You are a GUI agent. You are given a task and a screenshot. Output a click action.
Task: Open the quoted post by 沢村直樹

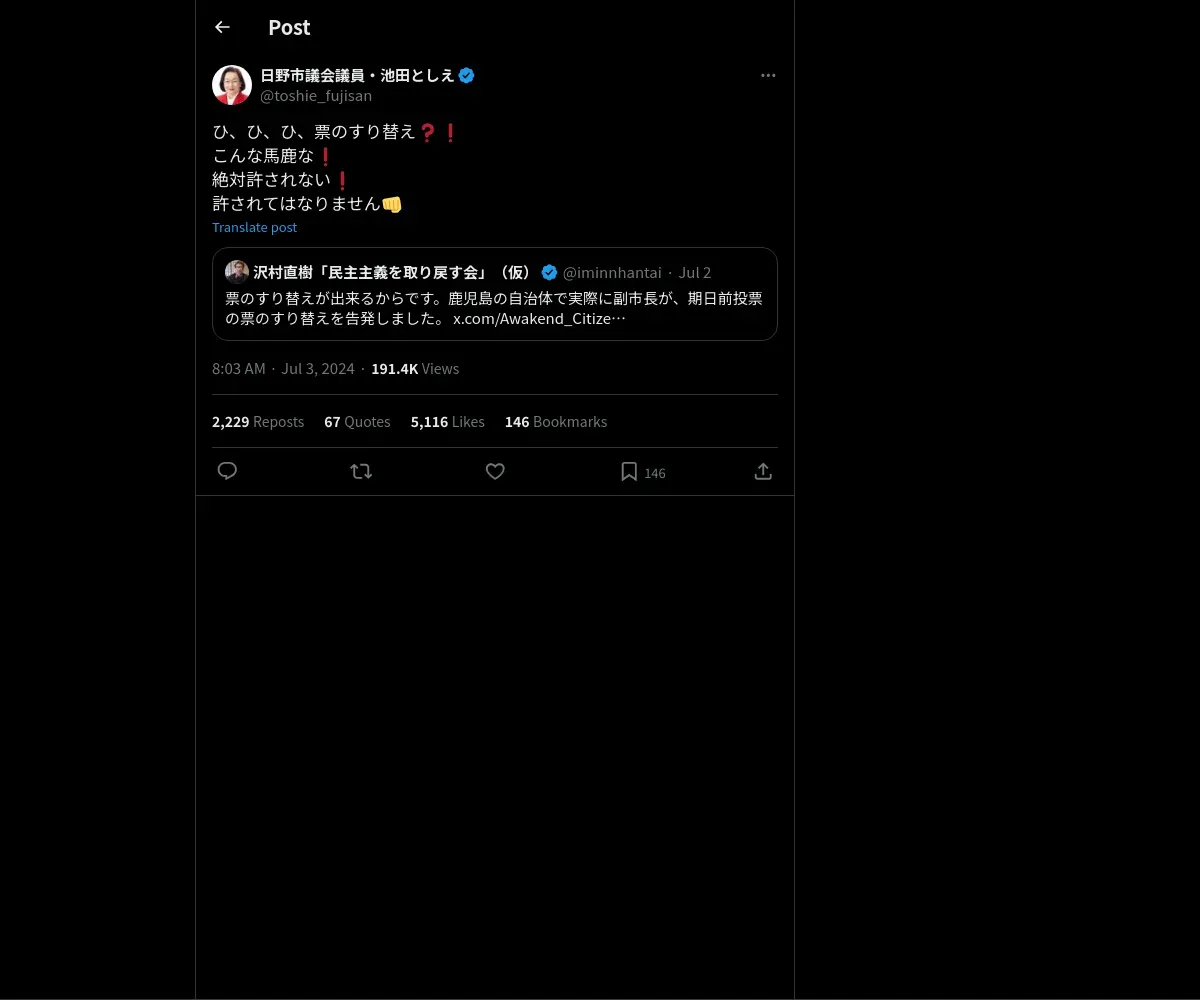click(x=495, y=294)
